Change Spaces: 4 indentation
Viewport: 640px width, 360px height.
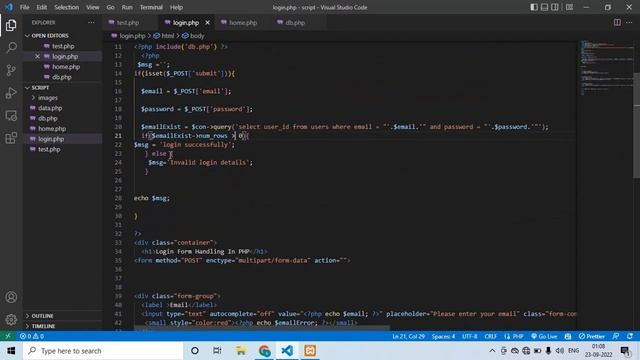(x=443, y=336)
